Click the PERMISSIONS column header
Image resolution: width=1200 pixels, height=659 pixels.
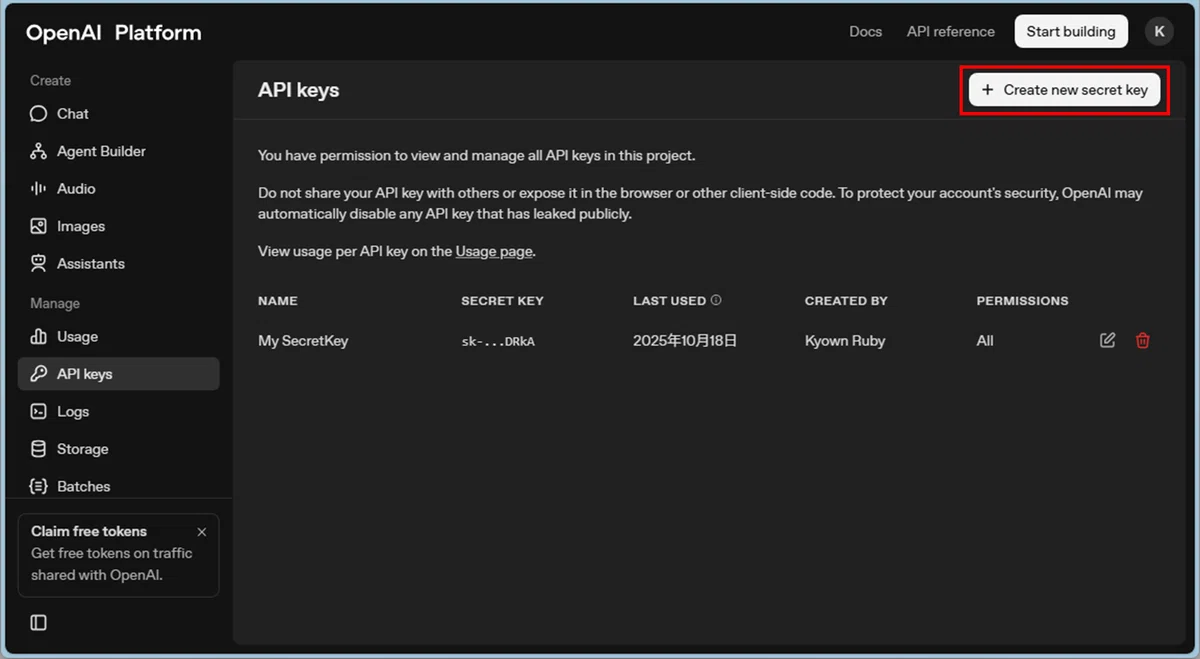click(x=1023, y=301)
